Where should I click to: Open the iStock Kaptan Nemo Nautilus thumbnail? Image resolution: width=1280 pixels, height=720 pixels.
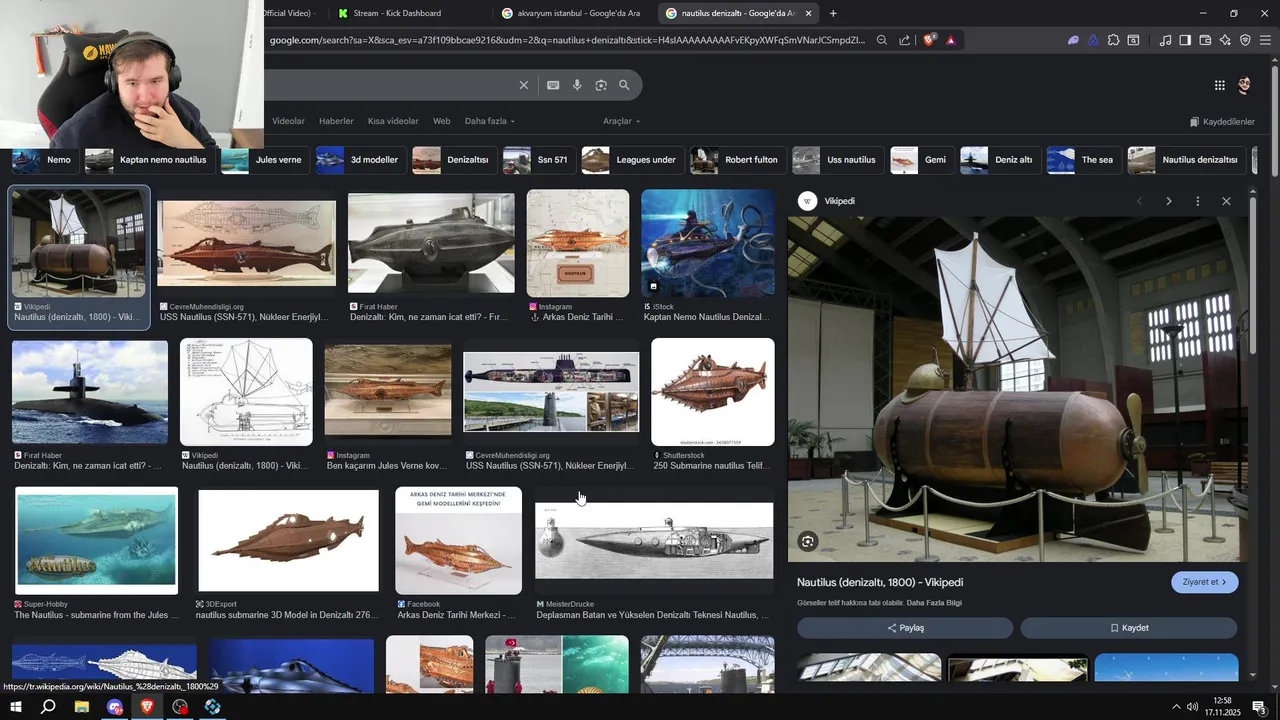tap(708, 243)
